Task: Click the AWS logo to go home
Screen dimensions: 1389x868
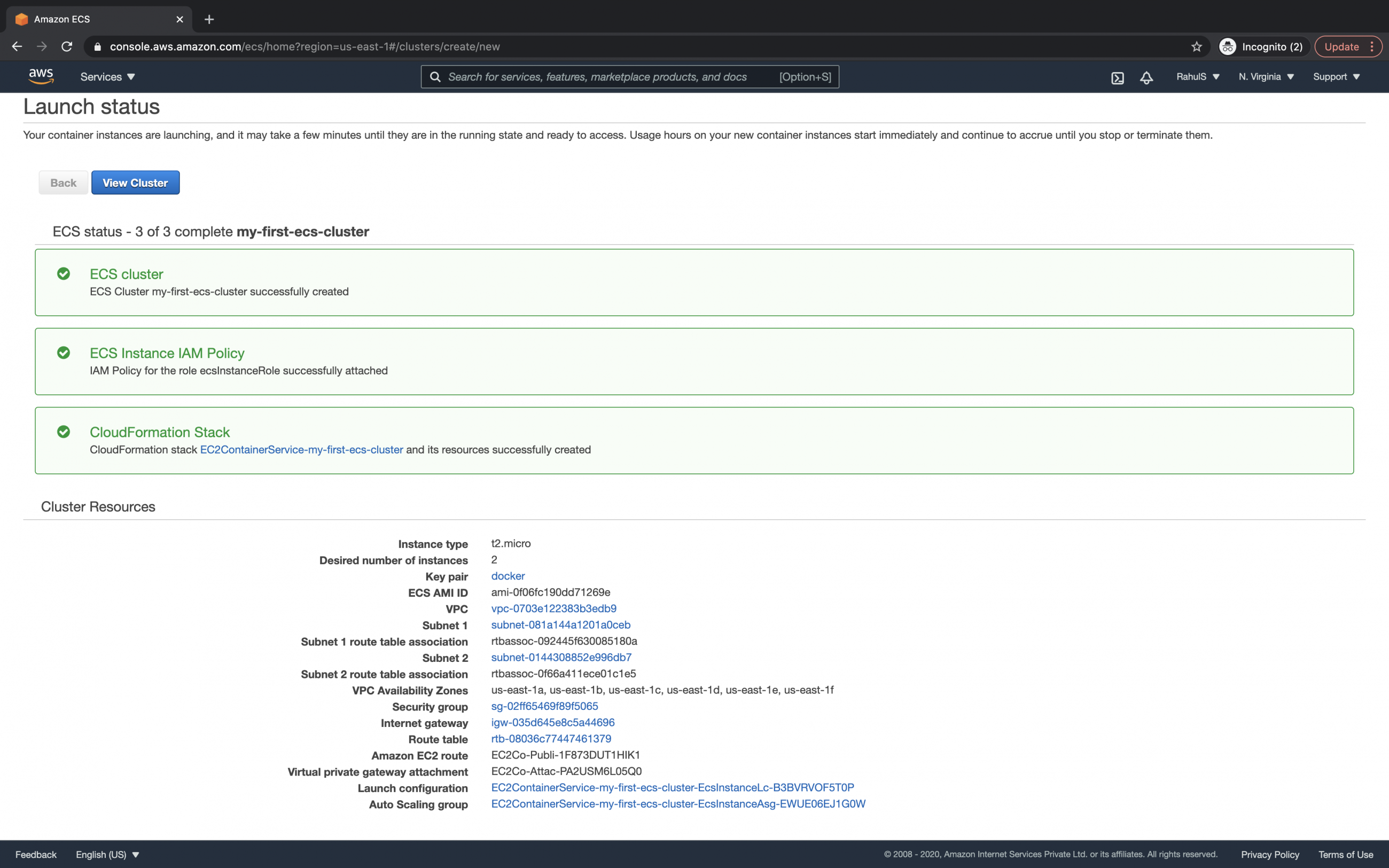Action: point(41,76)
